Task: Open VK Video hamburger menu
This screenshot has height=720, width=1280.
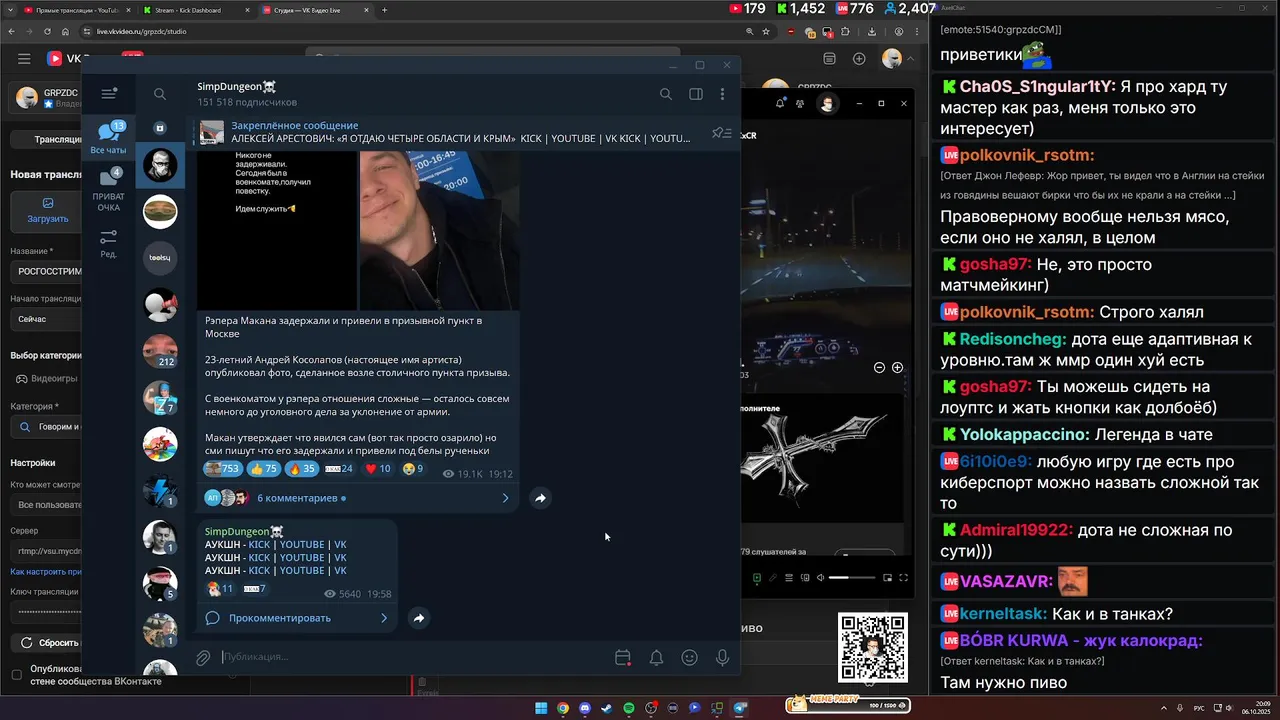Action: [24, 59]
